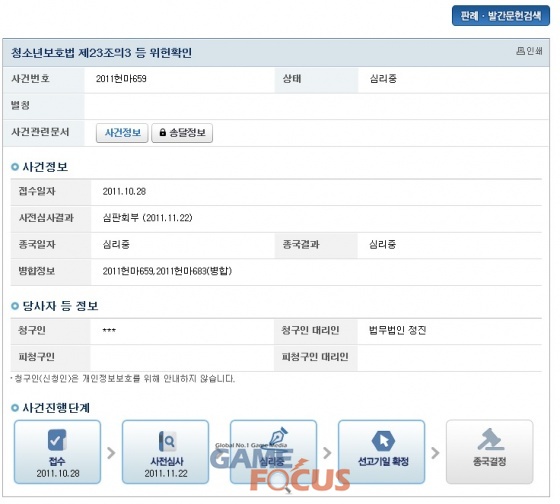Click the 사전심사 magnifier book icon
The height and width of the screenshot is (504, 560).
point(167,441)
